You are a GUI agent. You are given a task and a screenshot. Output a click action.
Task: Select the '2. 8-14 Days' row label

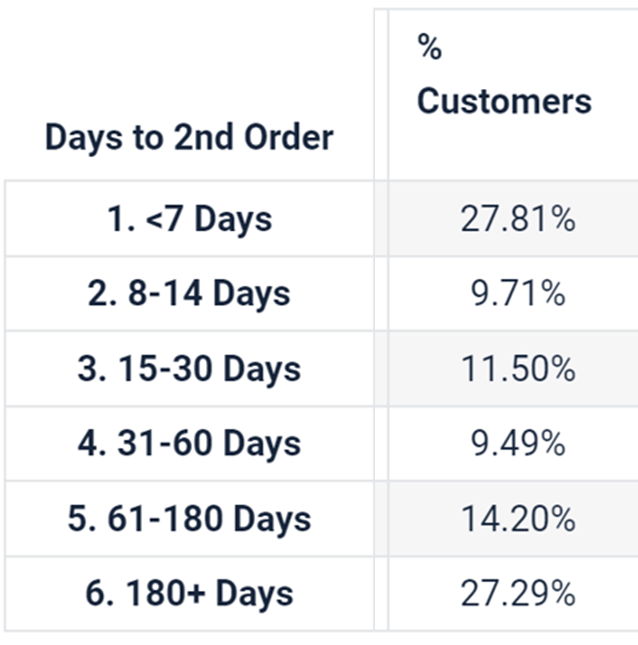click(x=189, y=293)
